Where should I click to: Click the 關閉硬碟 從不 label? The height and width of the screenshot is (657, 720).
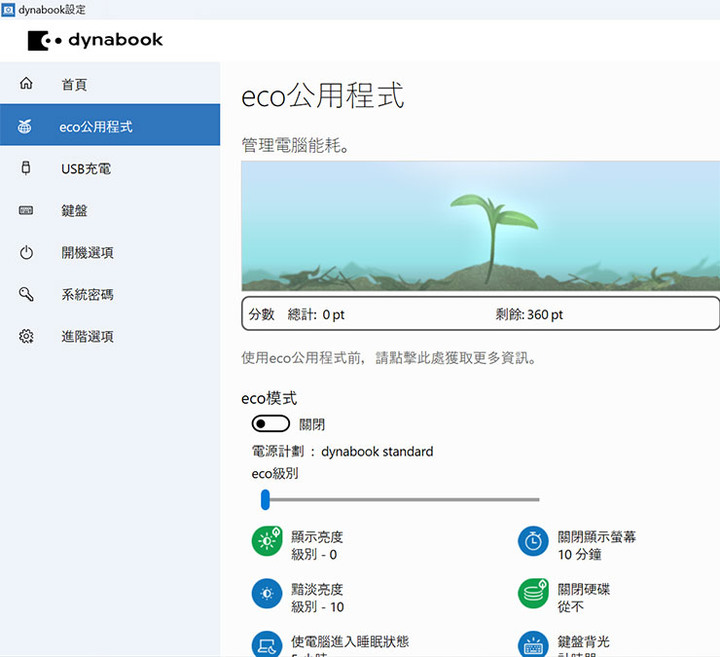[583, 598]
